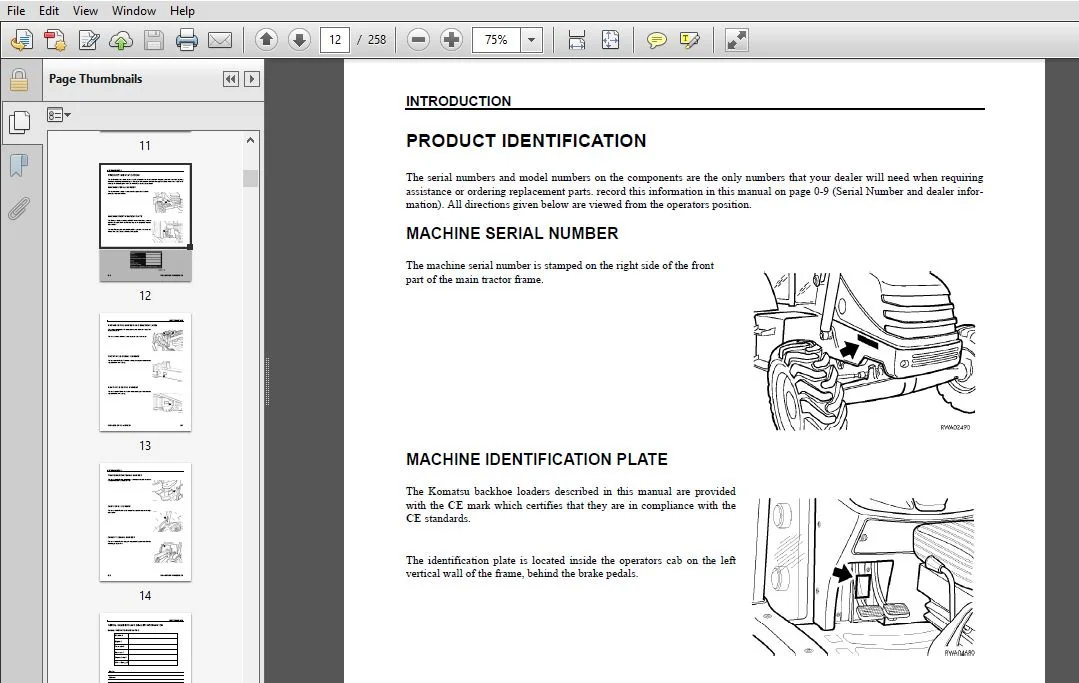Click the zoom out minus button
The height and width of the screenshot is (683, 1079).
418,40
